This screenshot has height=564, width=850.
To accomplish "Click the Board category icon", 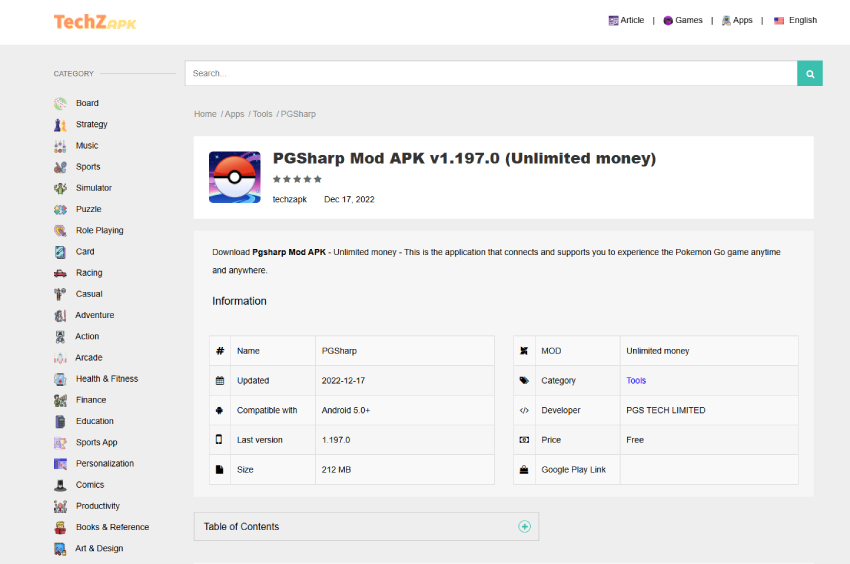I will point(60,103).
